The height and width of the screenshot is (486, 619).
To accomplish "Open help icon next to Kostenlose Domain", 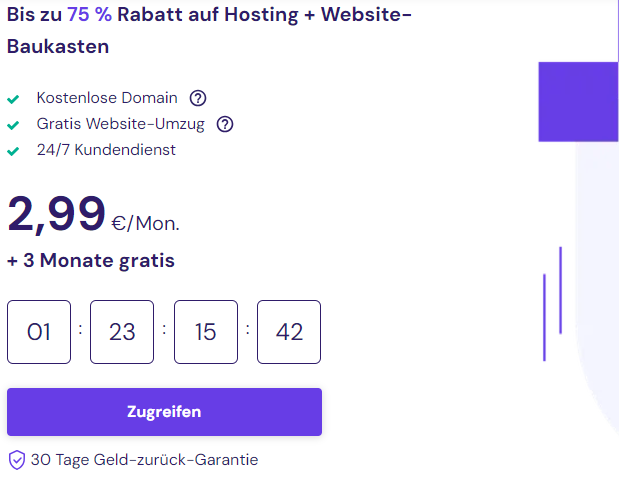I will 198,98.
